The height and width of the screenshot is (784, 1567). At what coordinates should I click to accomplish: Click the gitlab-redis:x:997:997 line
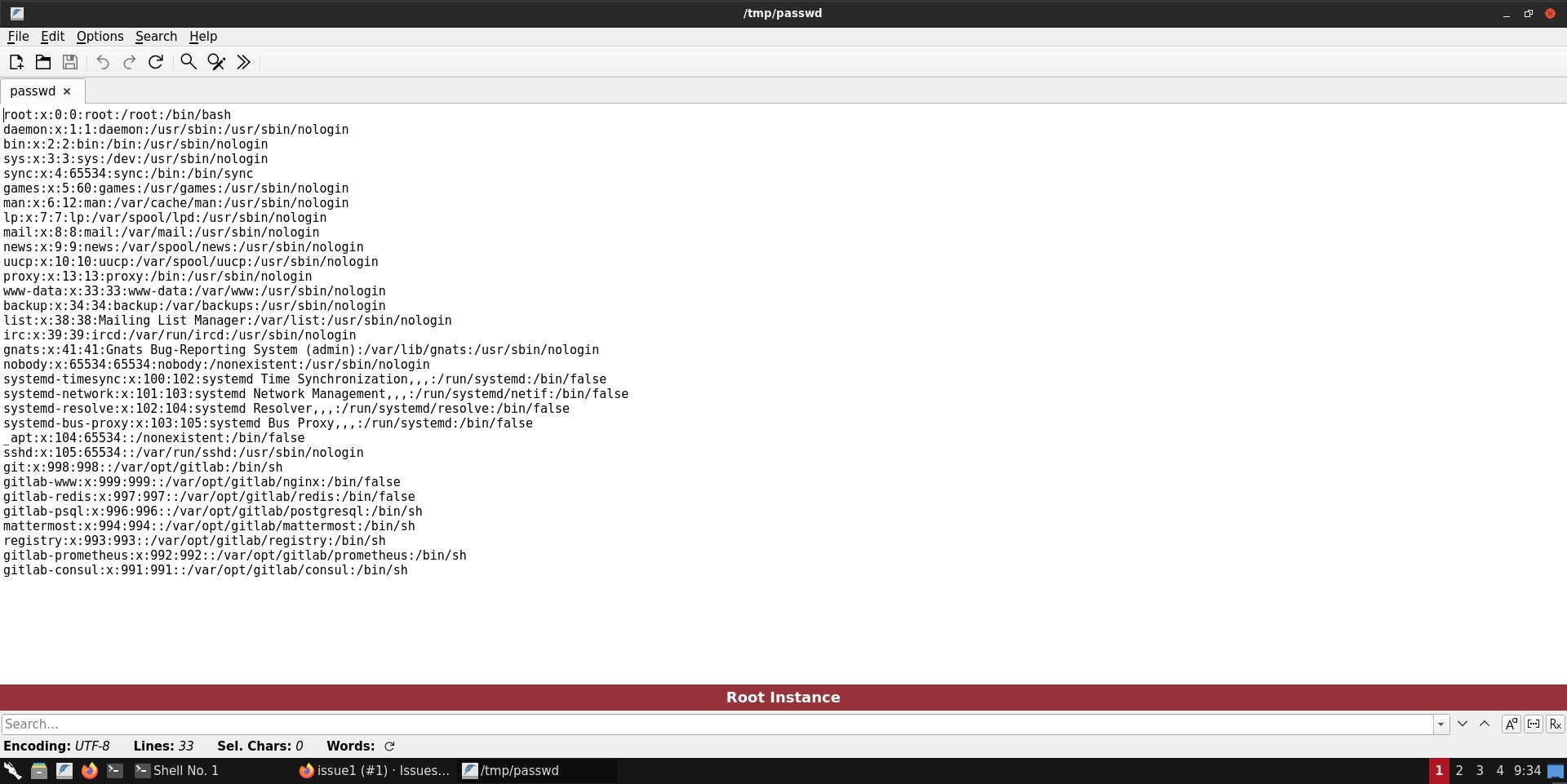[x=209, y=497]
